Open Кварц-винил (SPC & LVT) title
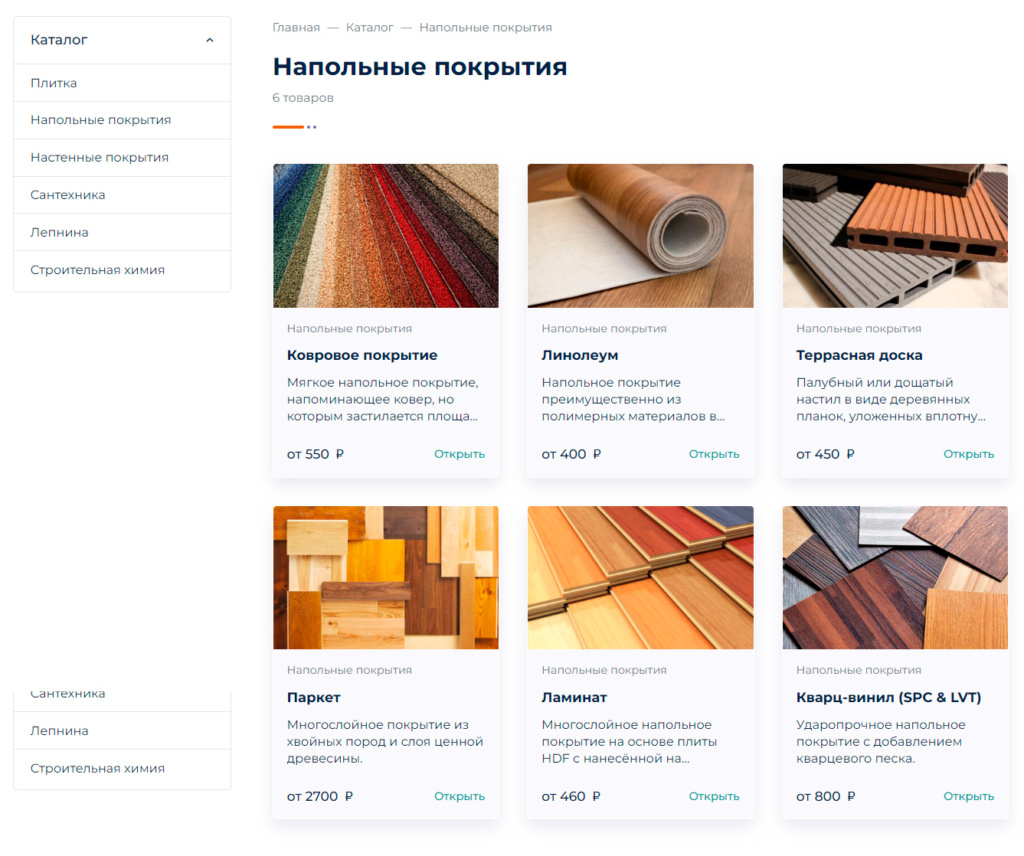This screenshot has height=856, width=1024. pos(888,697)
